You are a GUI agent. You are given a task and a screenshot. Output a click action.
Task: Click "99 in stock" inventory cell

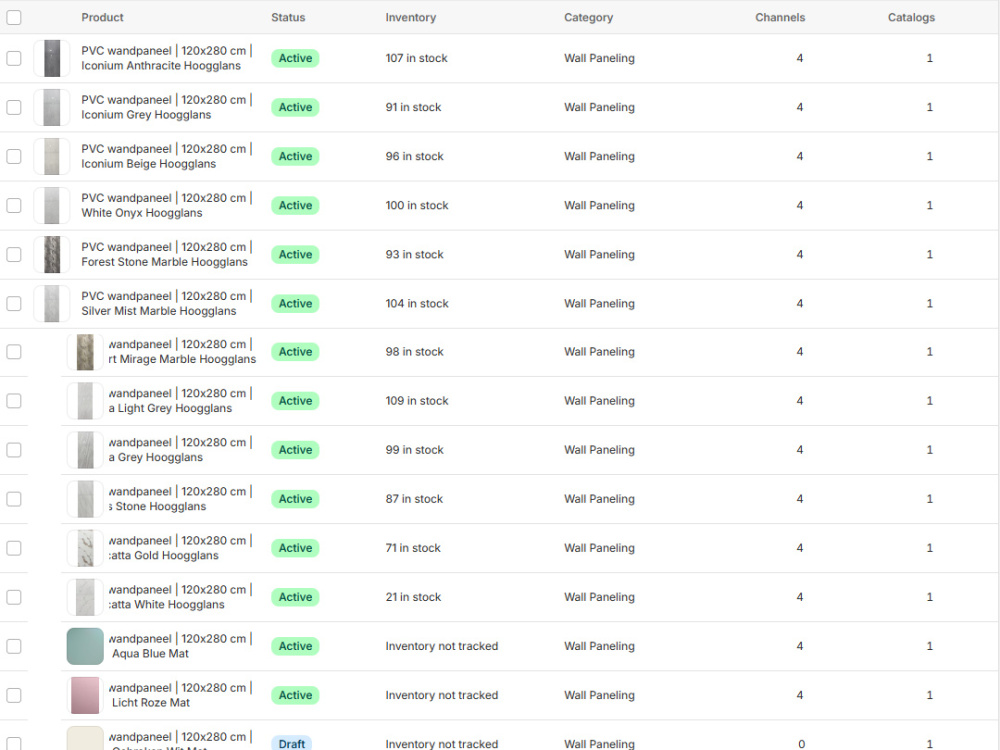(x=415, y=450)
